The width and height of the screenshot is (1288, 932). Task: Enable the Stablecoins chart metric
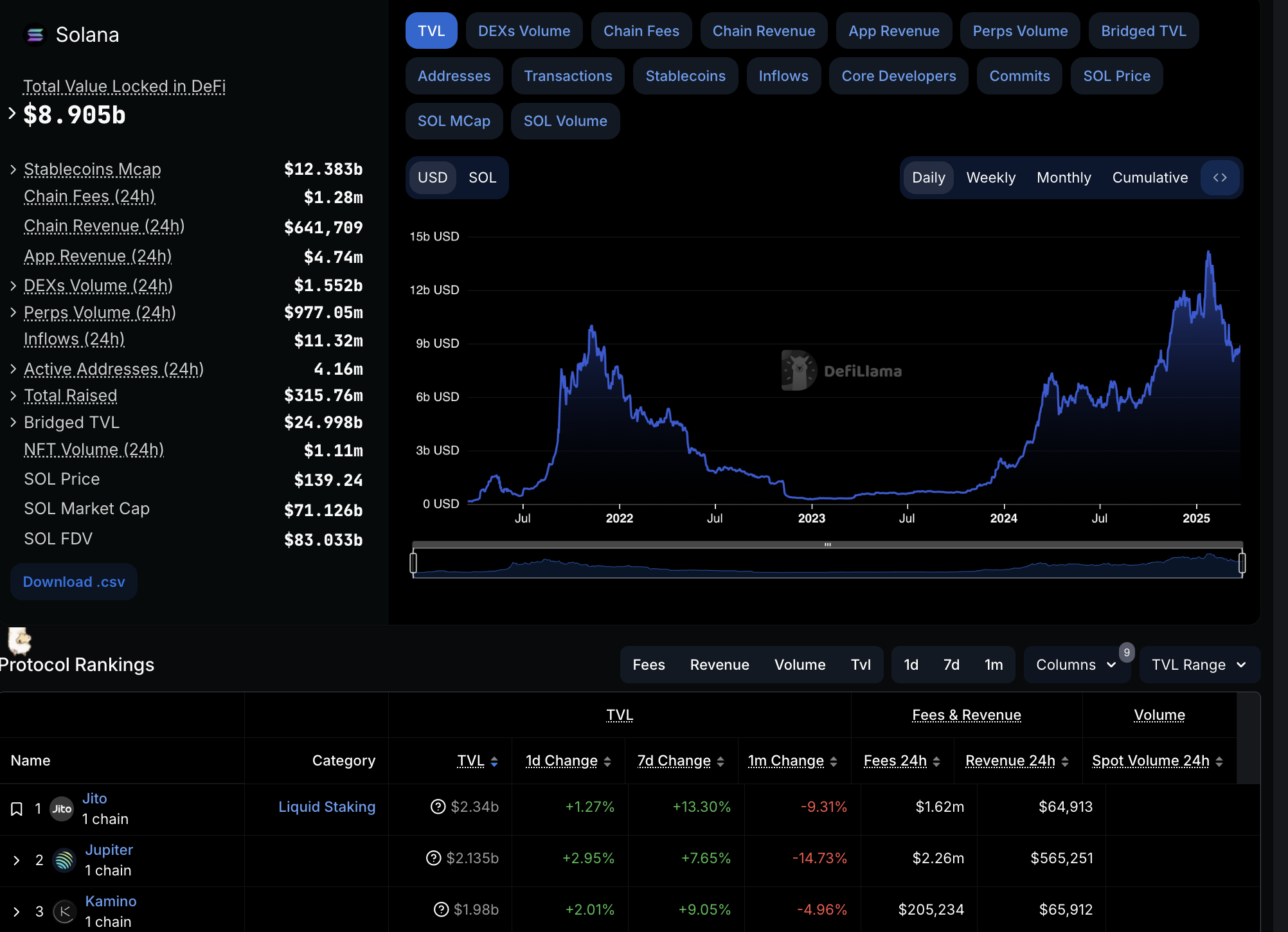click(685, 76)
